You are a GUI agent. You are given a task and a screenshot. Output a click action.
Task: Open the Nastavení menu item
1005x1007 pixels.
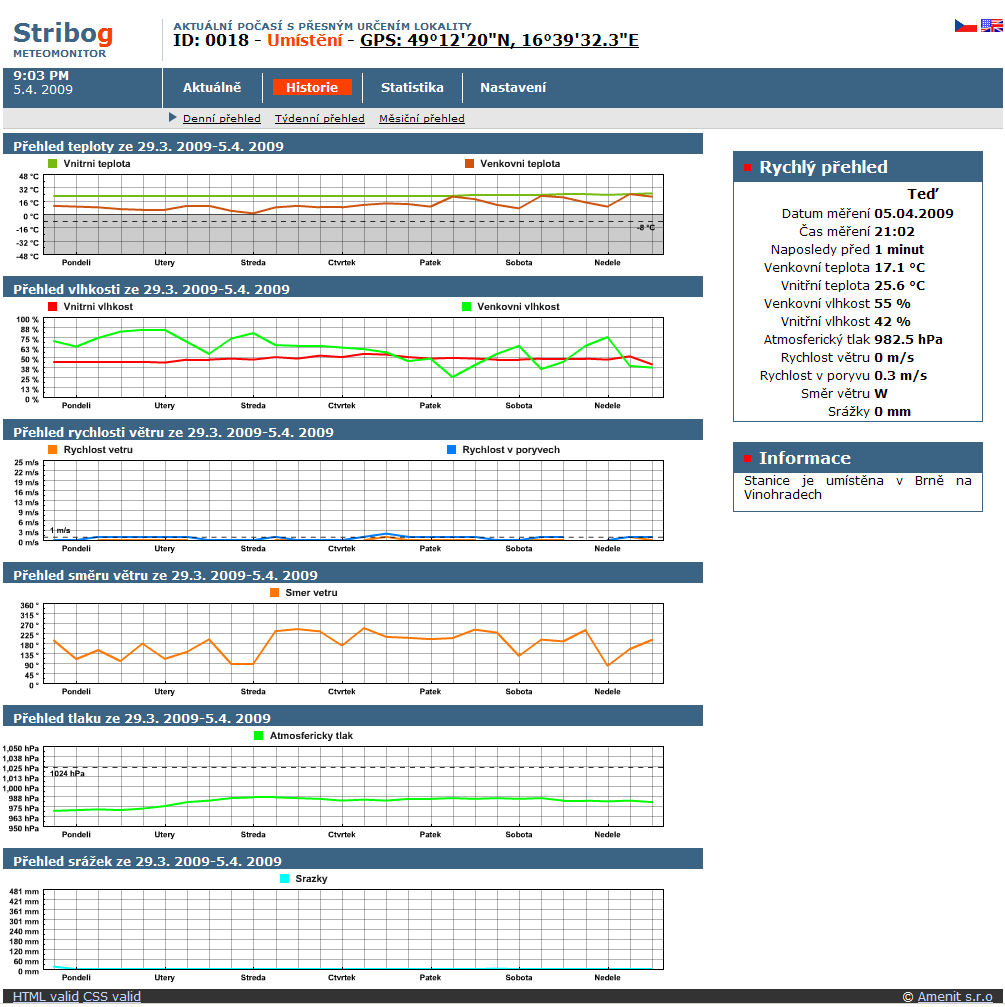pos(513,88)
